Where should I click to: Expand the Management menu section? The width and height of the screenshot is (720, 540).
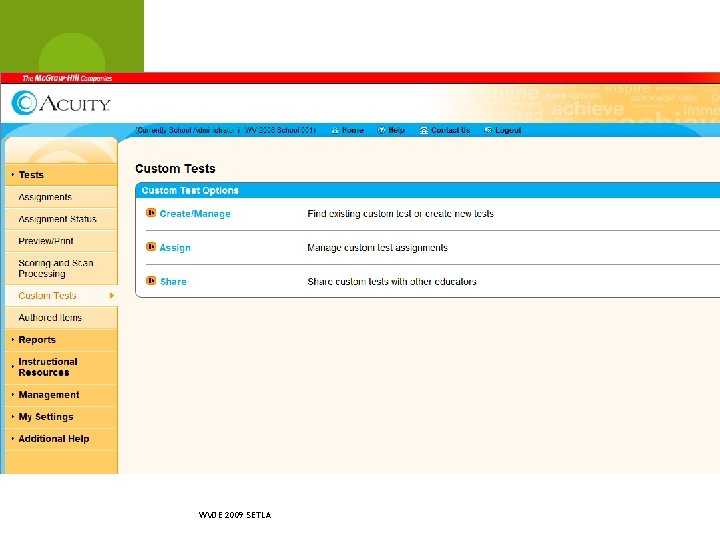point(62,395)
